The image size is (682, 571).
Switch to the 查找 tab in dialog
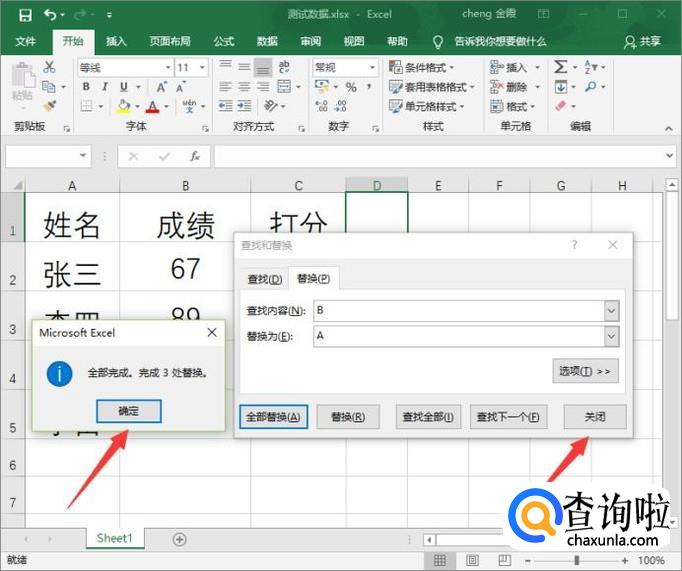[264, 278]
